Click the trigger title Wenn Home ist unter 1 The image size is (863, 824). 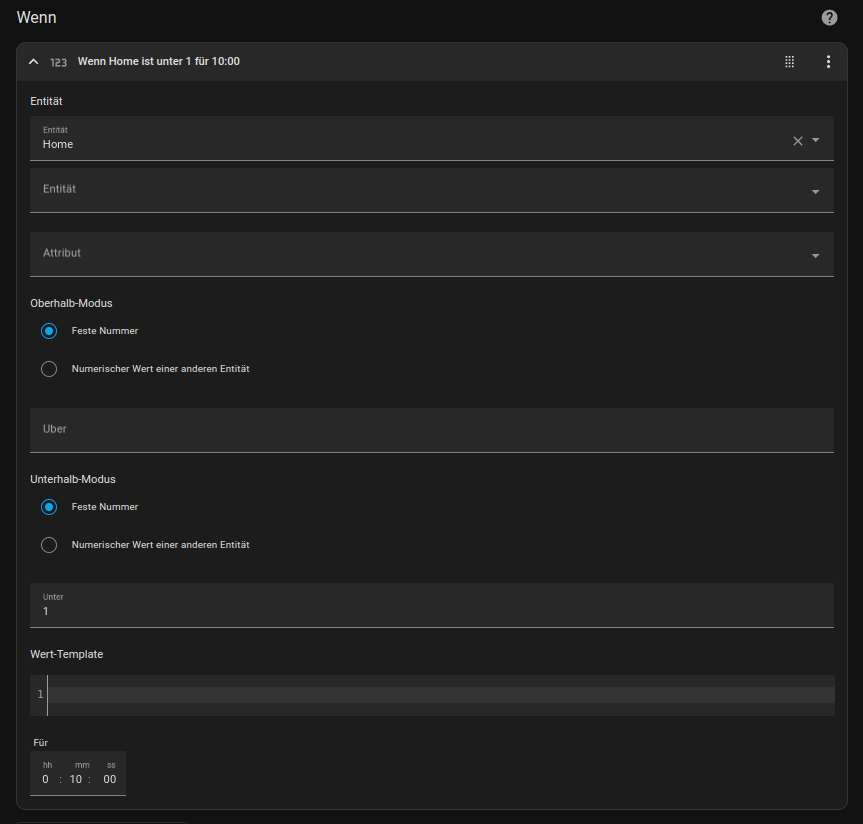point(158,62)
